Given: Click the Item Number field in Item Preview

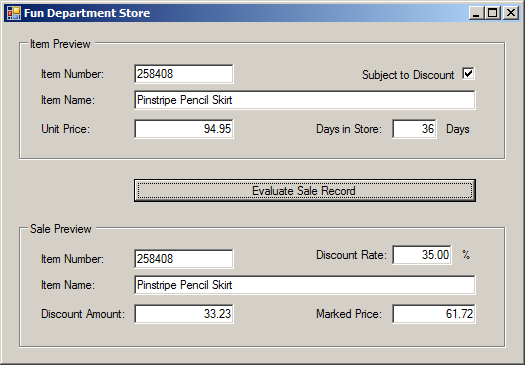Looking at the screenshot, I should click(183, 74).
